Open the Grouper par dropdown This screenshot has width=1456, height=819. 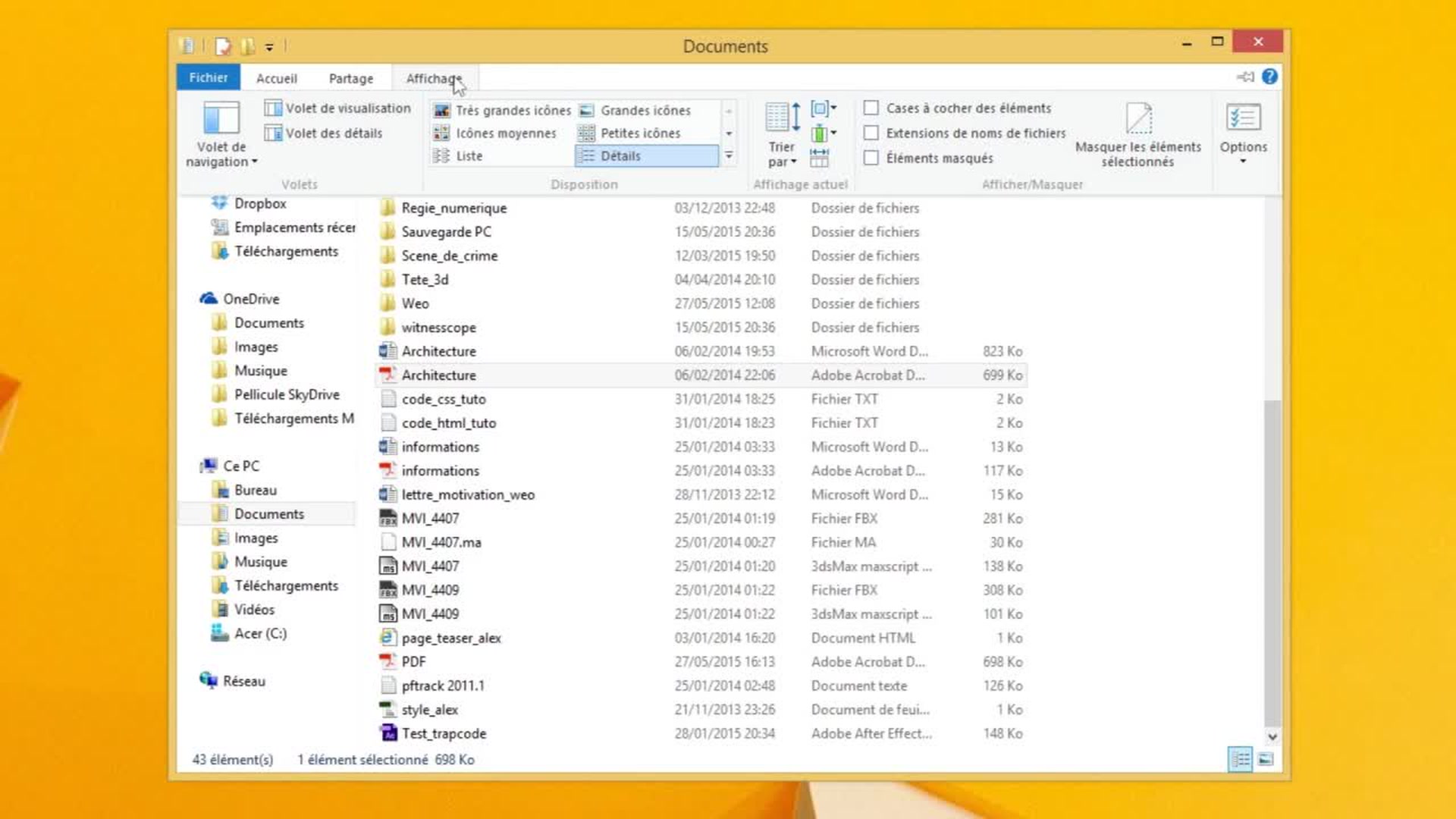point(824,108)
